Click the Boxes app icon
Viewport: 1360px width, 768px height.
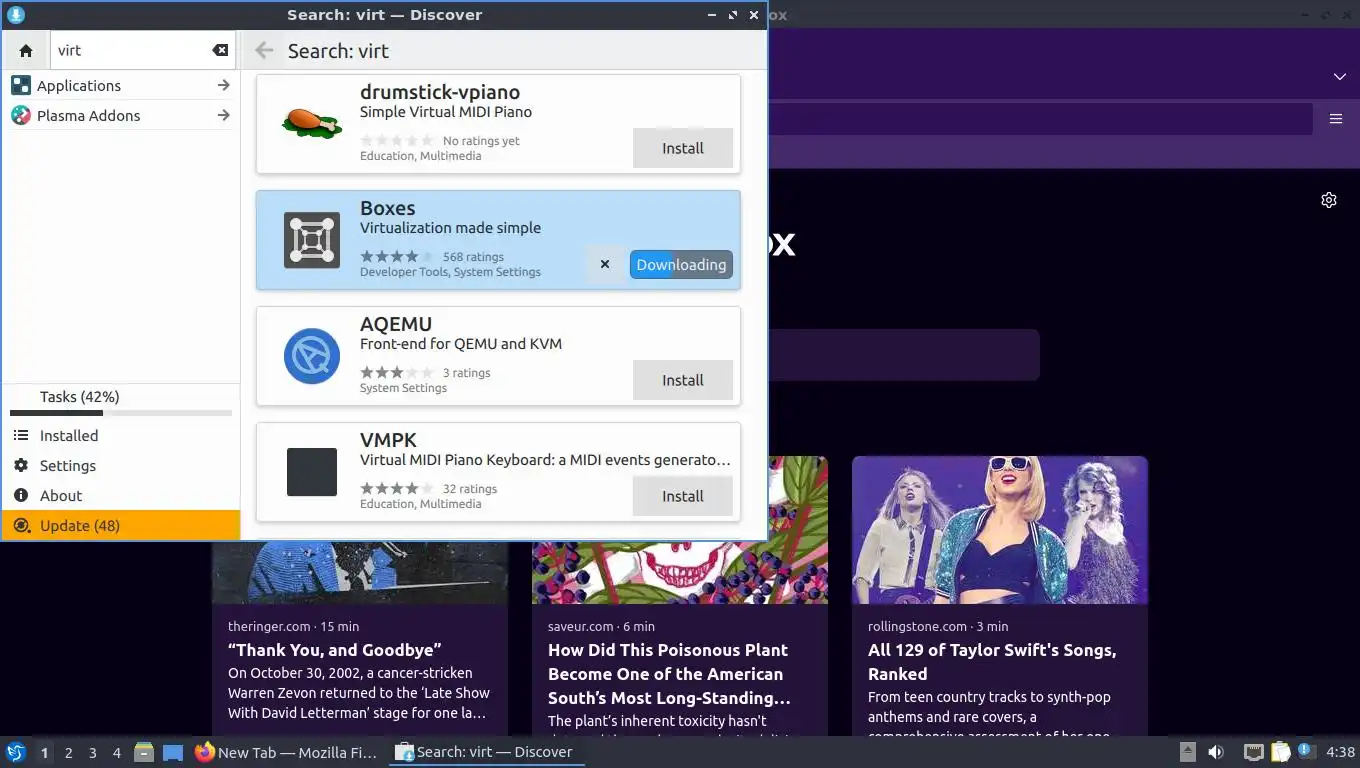point(312,240)
